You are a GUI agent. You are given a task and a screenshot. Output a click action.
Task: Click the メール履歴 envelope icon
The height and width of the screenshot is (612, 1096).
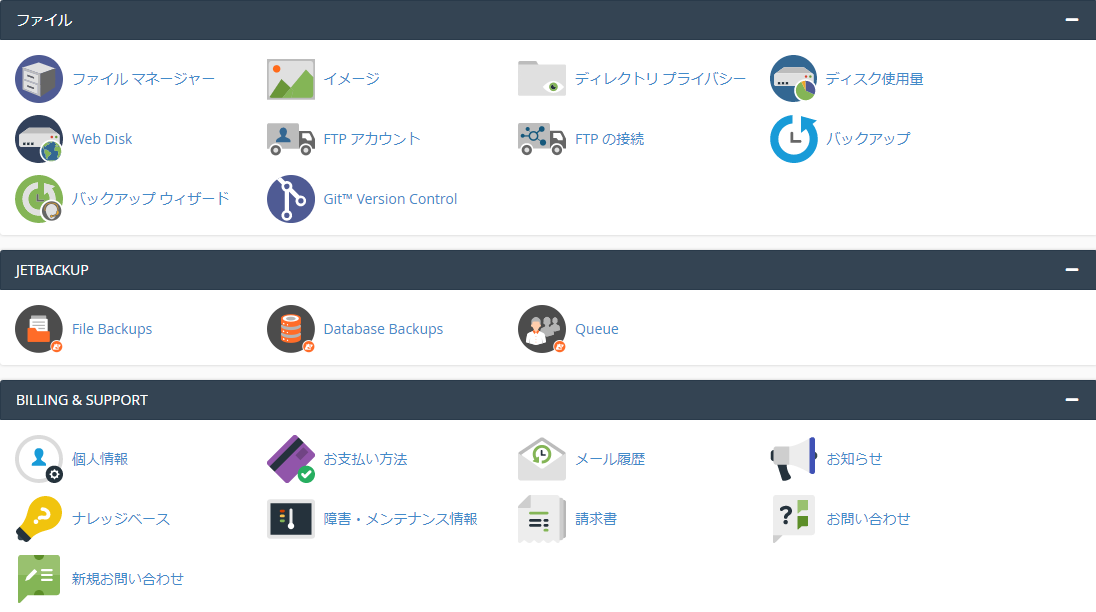click(x=542, y=459)
